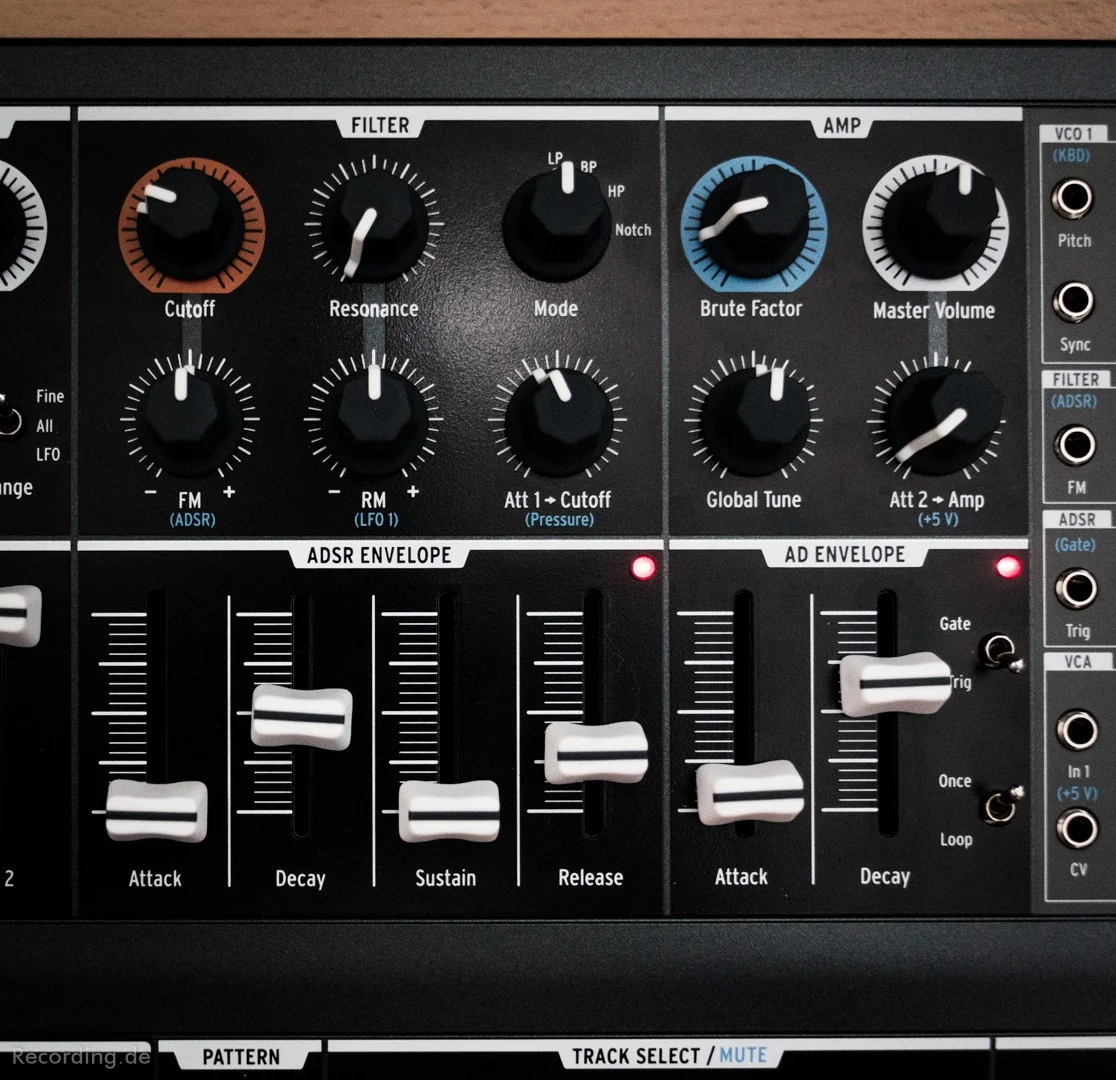Click the Notch mode label
The image size is (1116, 1080).
point(633,230)
